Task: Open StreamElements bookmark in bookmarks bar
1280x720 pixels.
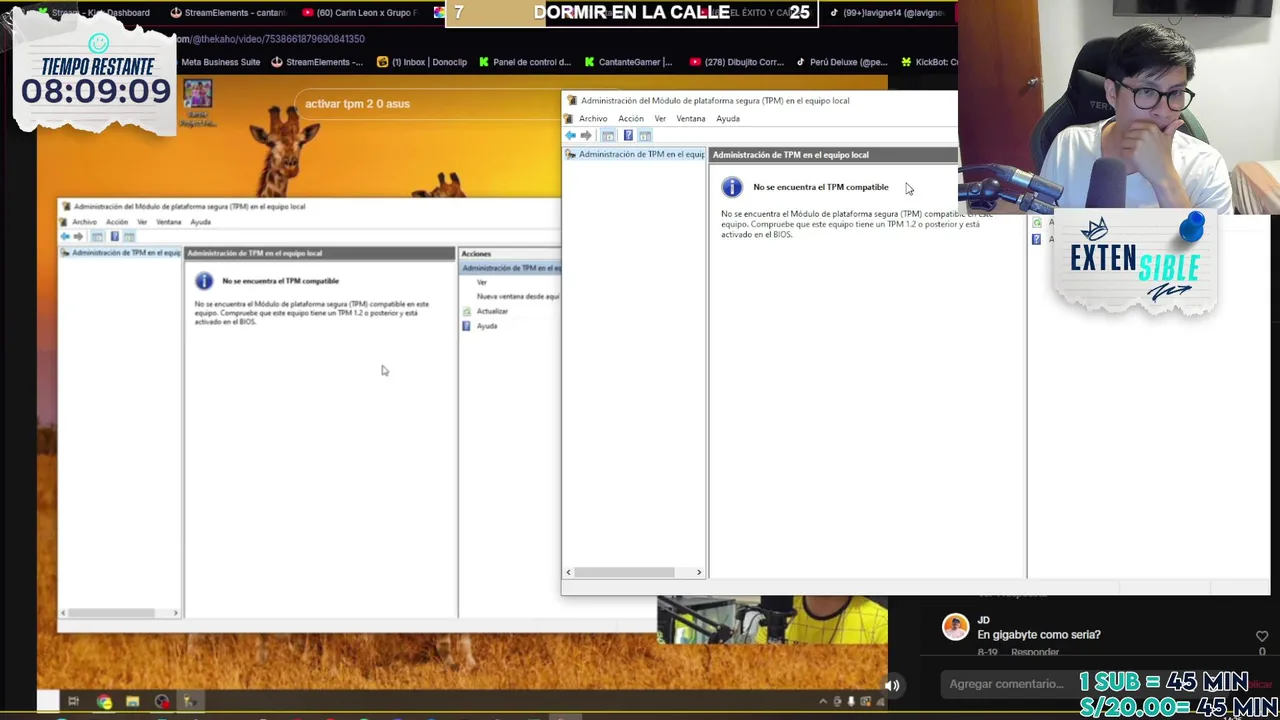Action: (x=318, y=62)
